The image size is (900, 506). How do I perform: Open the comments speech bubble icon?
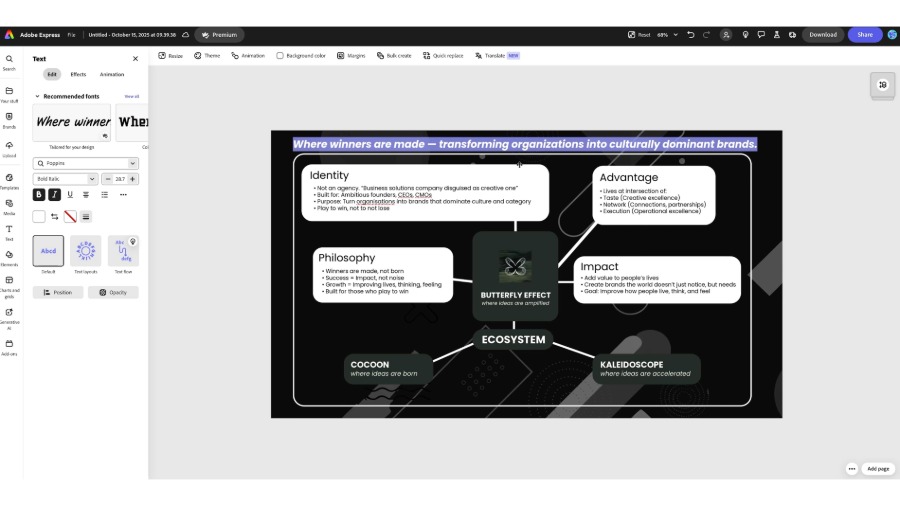click(761, 34)
